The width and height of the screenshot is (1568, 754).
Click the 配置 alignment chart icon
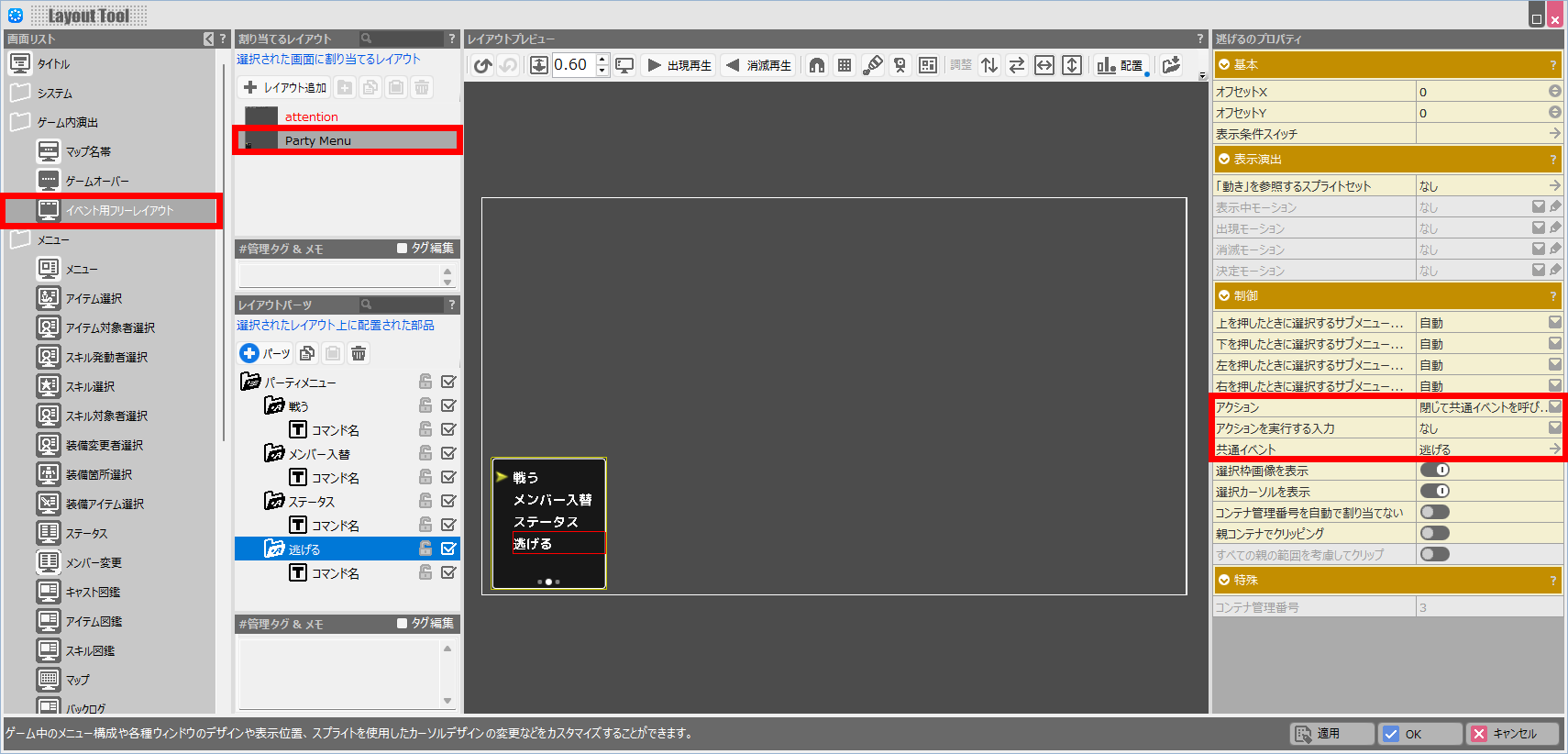[1121, 65]
